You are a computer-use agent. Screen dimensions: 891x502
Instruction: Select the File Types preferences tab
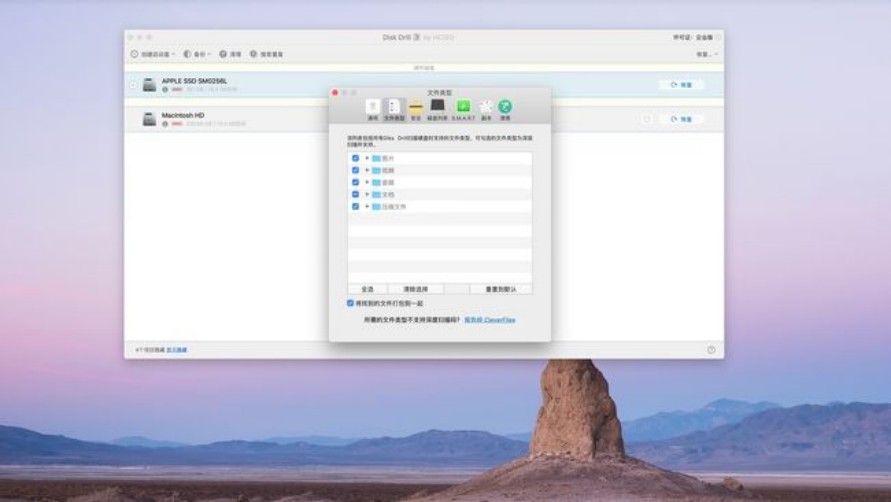[x=394, y=110]
